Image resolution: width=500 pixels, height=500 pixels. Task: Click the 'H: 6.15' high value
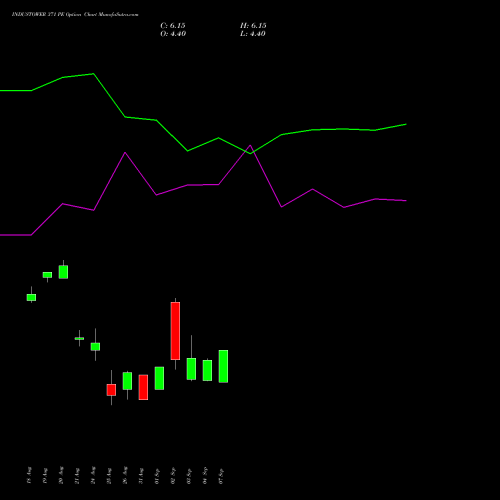[x=253, y=26]
